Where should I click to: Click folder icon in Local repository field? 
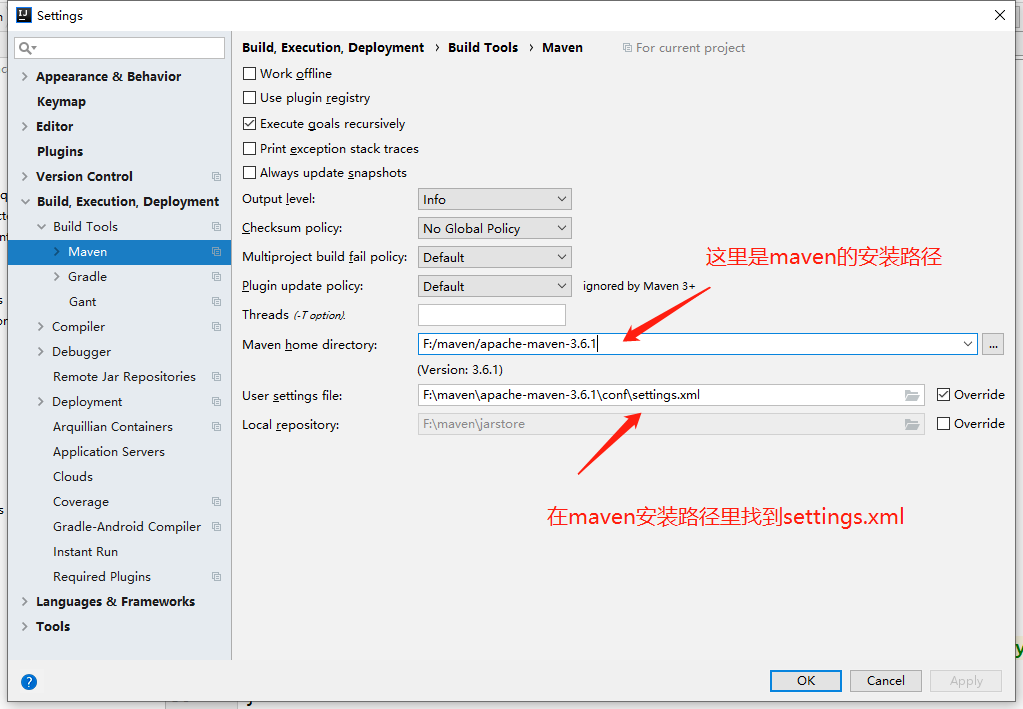pos(911,425)
